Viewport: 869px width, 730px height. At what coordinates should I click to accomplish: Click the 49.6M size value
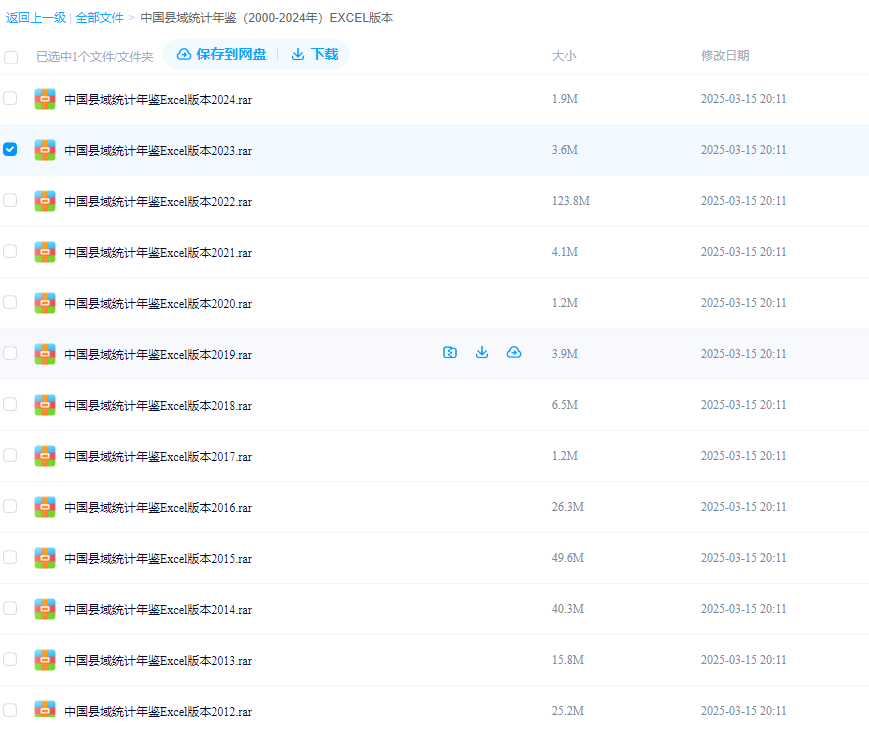(x=568, y=558)
